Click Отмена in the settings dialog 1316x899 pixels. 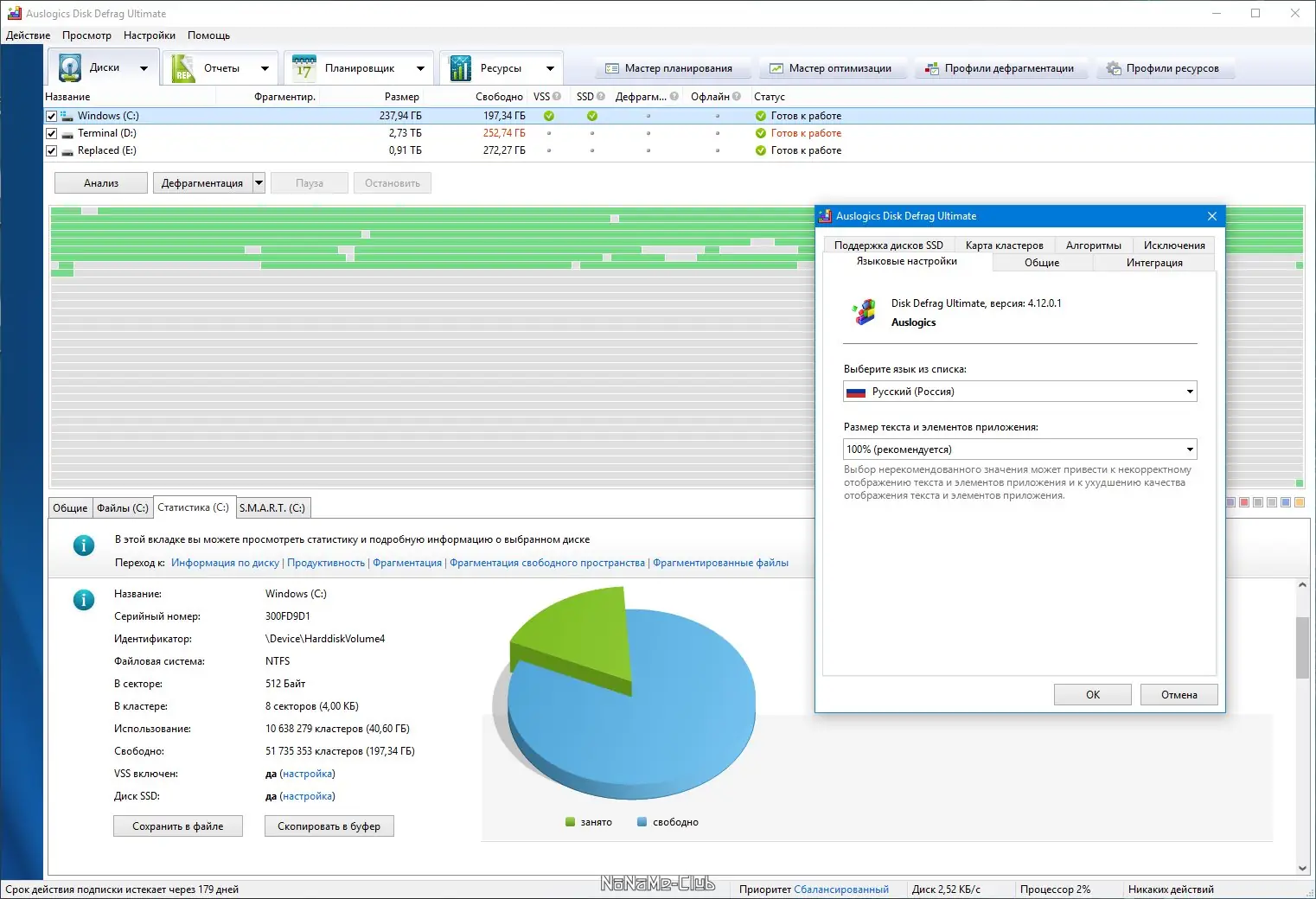pos(1179,695)
